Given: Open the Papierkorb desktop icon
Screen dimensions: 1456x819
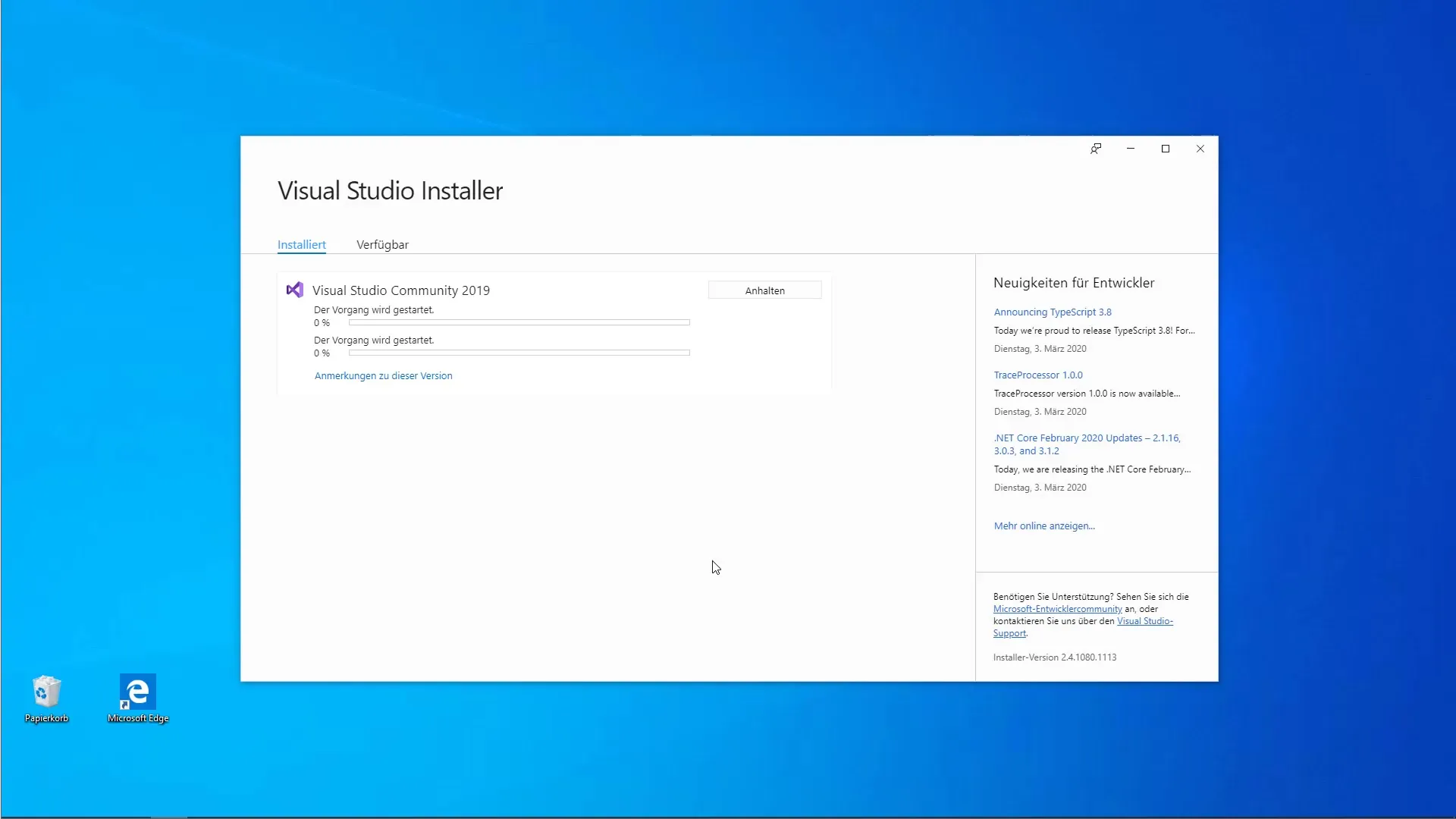Looking at the screenshot, I should tap(46, 699).
